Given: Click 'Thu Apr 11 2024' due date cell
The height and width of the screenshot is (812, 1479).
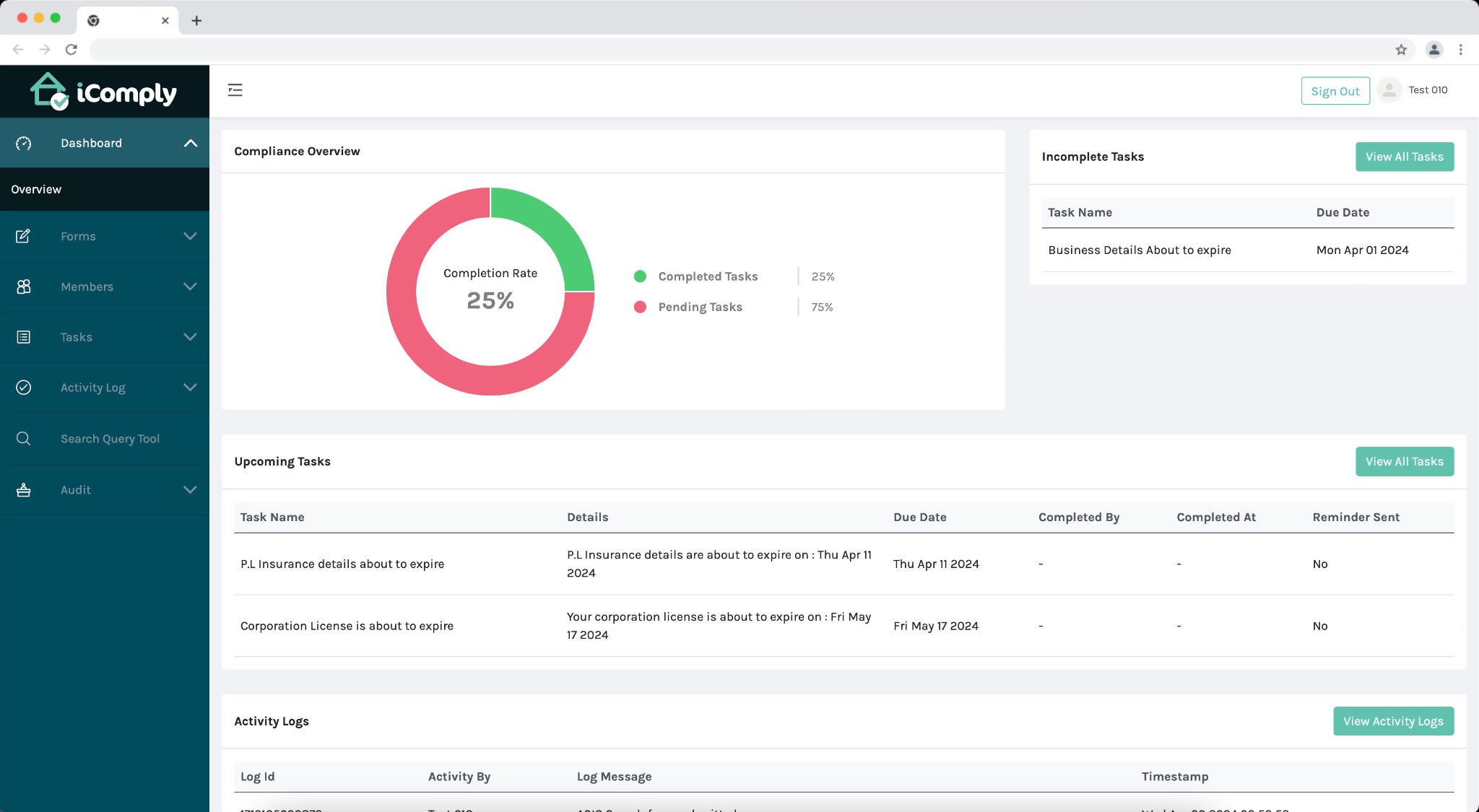Looking at the screenshot, I should point(936,564).
